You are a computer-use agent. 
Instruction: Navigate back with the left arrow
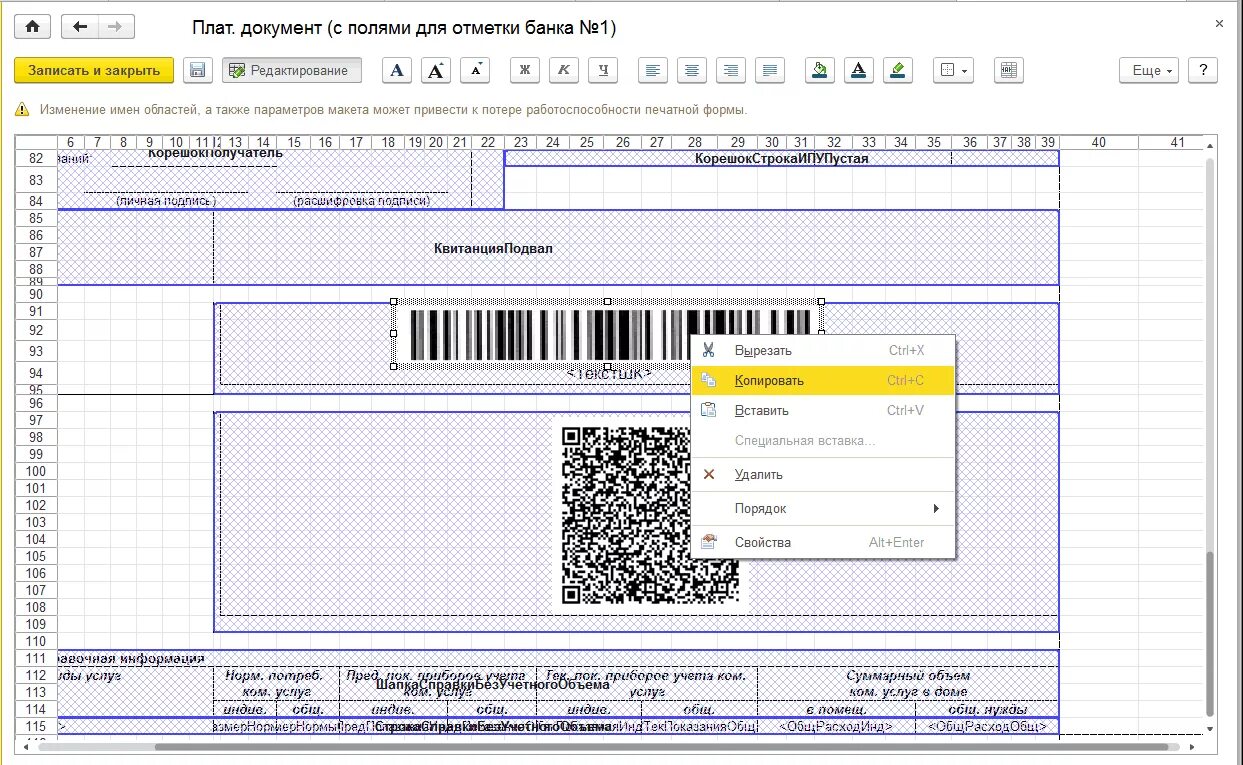click(x=81, y=27)
